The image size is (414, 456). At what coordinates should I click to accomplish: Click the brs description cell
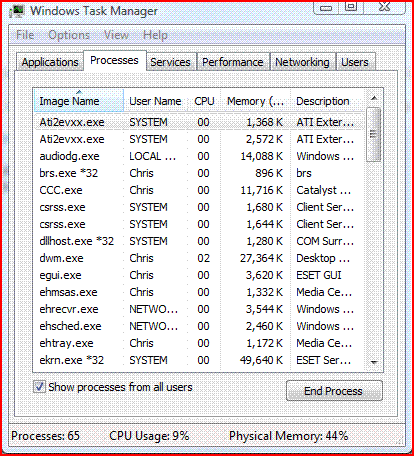[304, 173]
